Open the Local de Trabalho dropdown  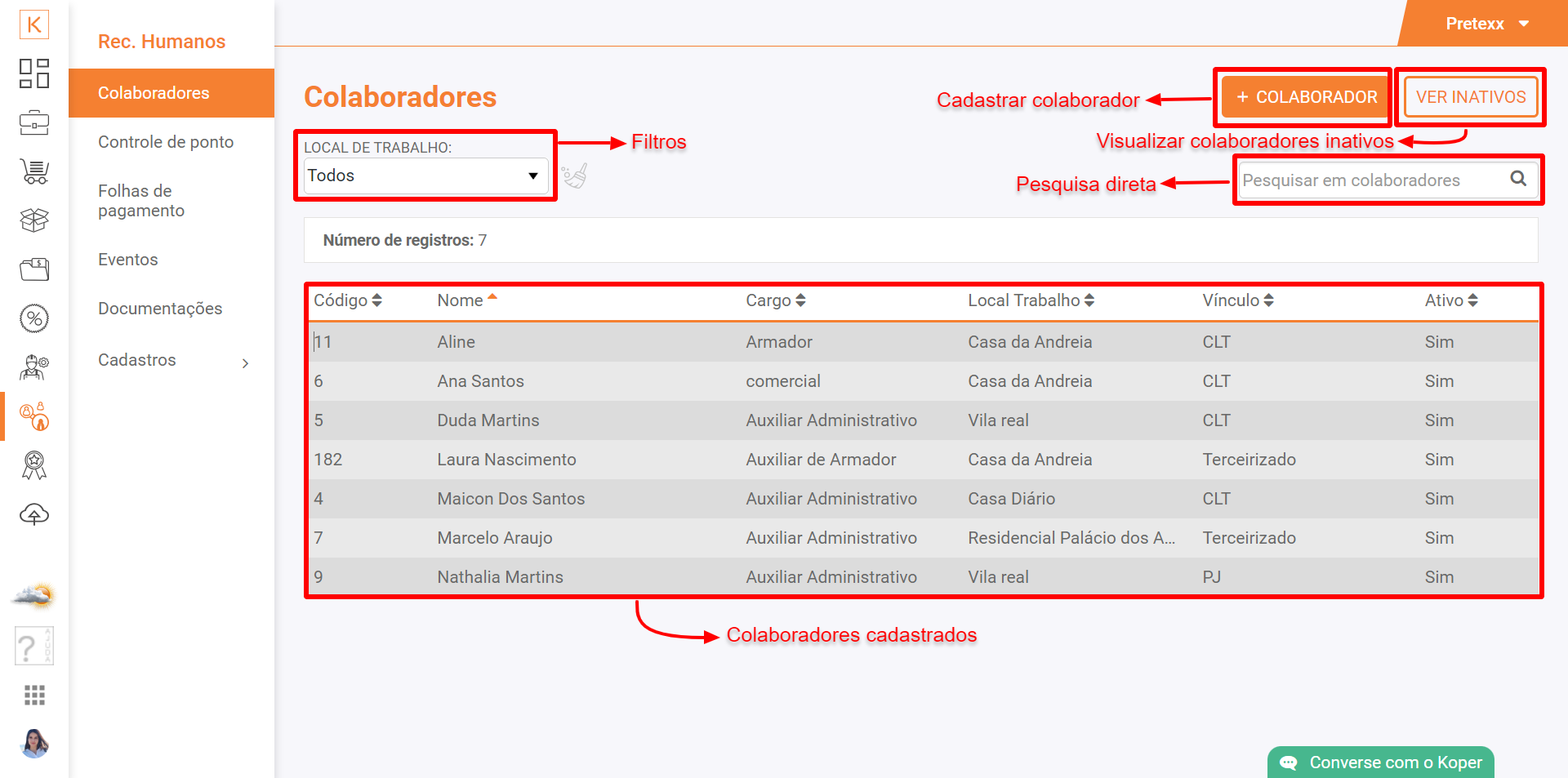pyautogui.click(x=425, y=176)
